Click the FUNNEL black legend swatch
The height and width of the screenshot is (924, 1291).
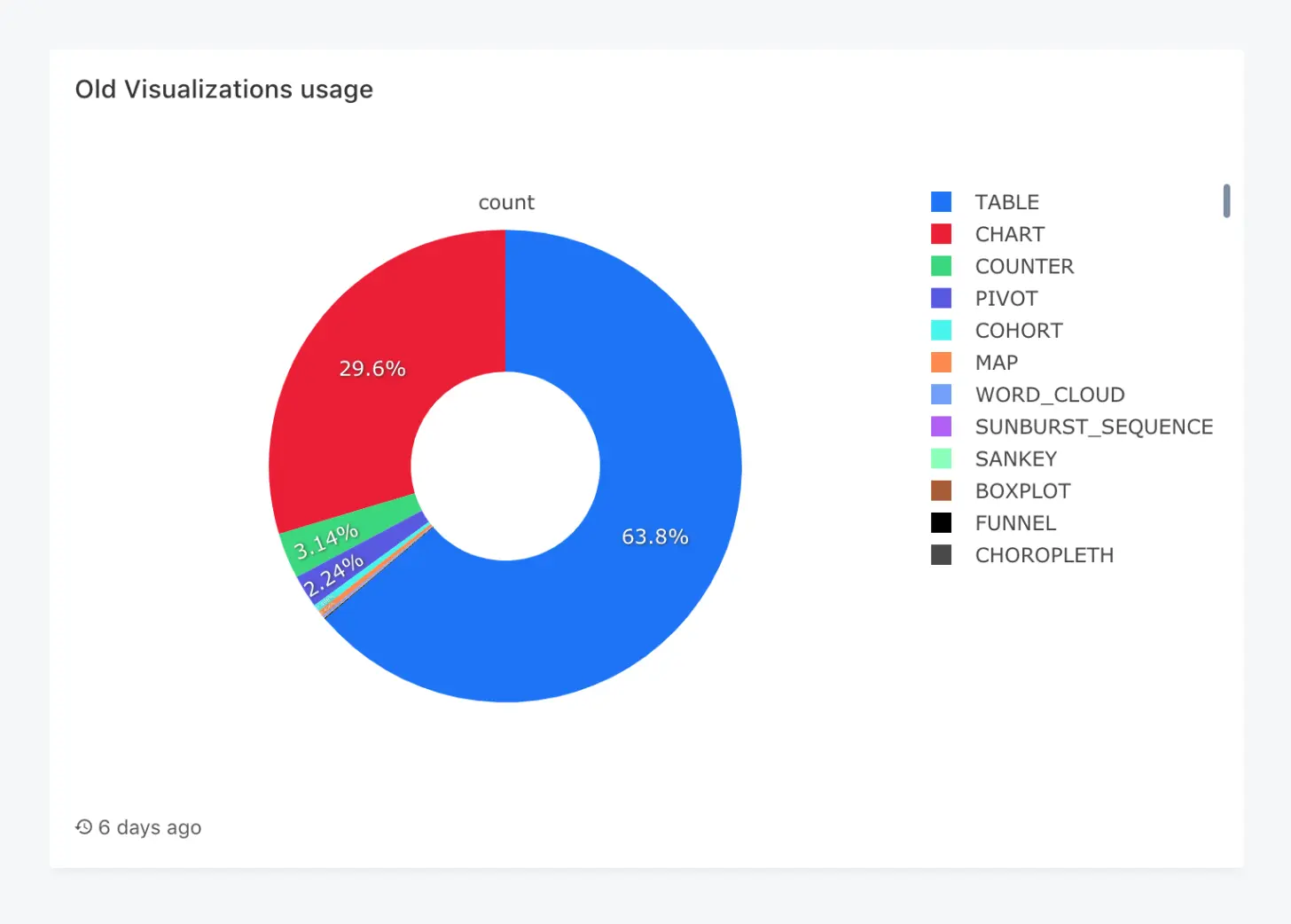tap(941, 522)
